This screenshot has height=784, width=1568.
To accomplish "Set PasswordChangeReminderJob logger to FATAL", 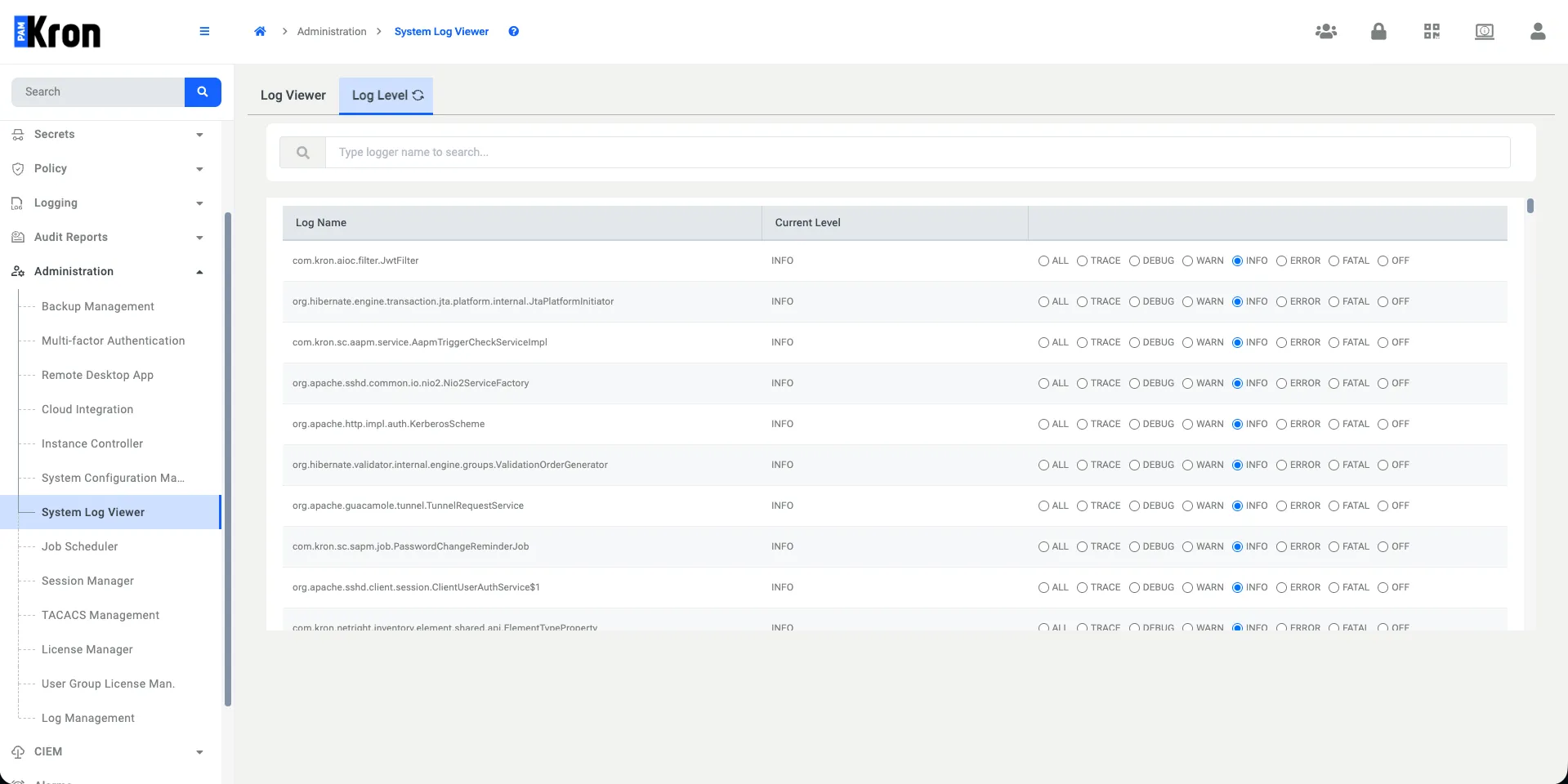I will click(x=1333, y=547).
